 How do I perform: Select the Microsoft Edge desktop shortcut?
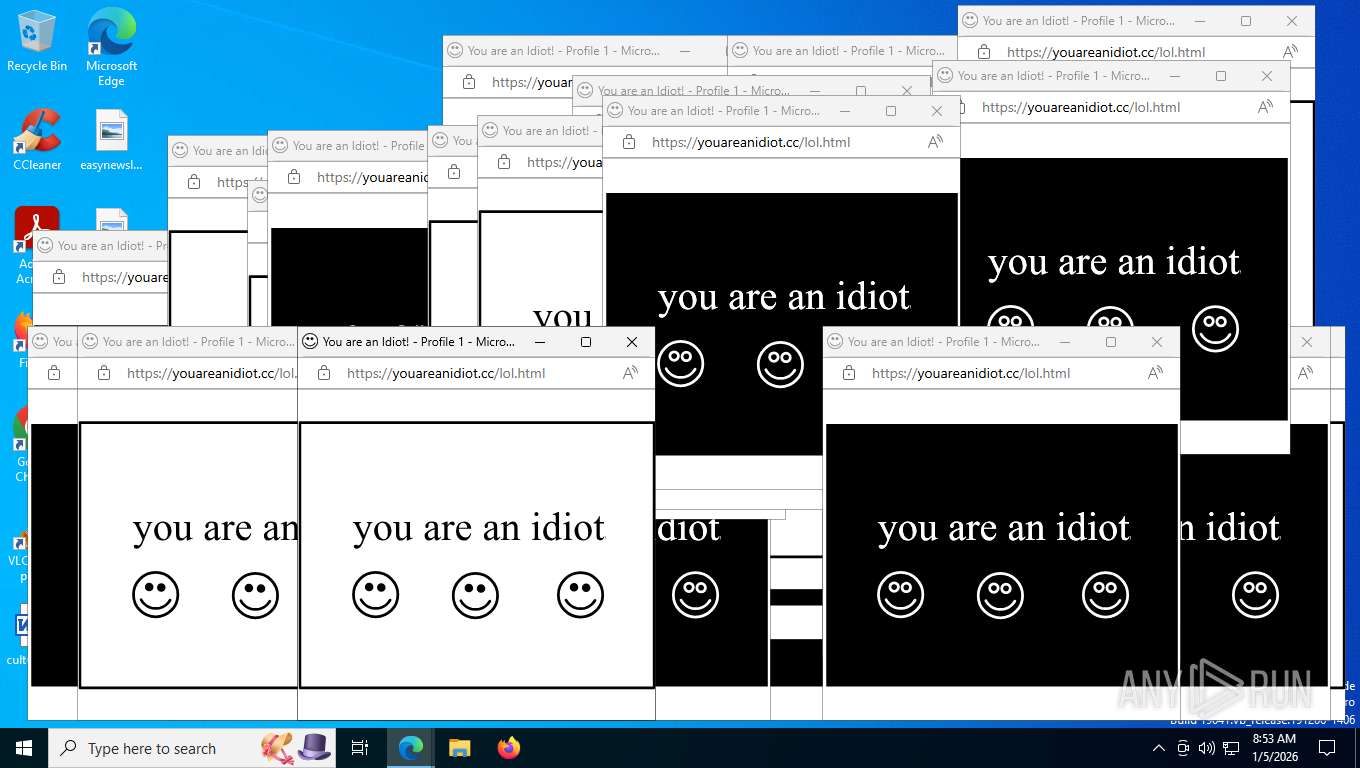click(x=111, y=47)
